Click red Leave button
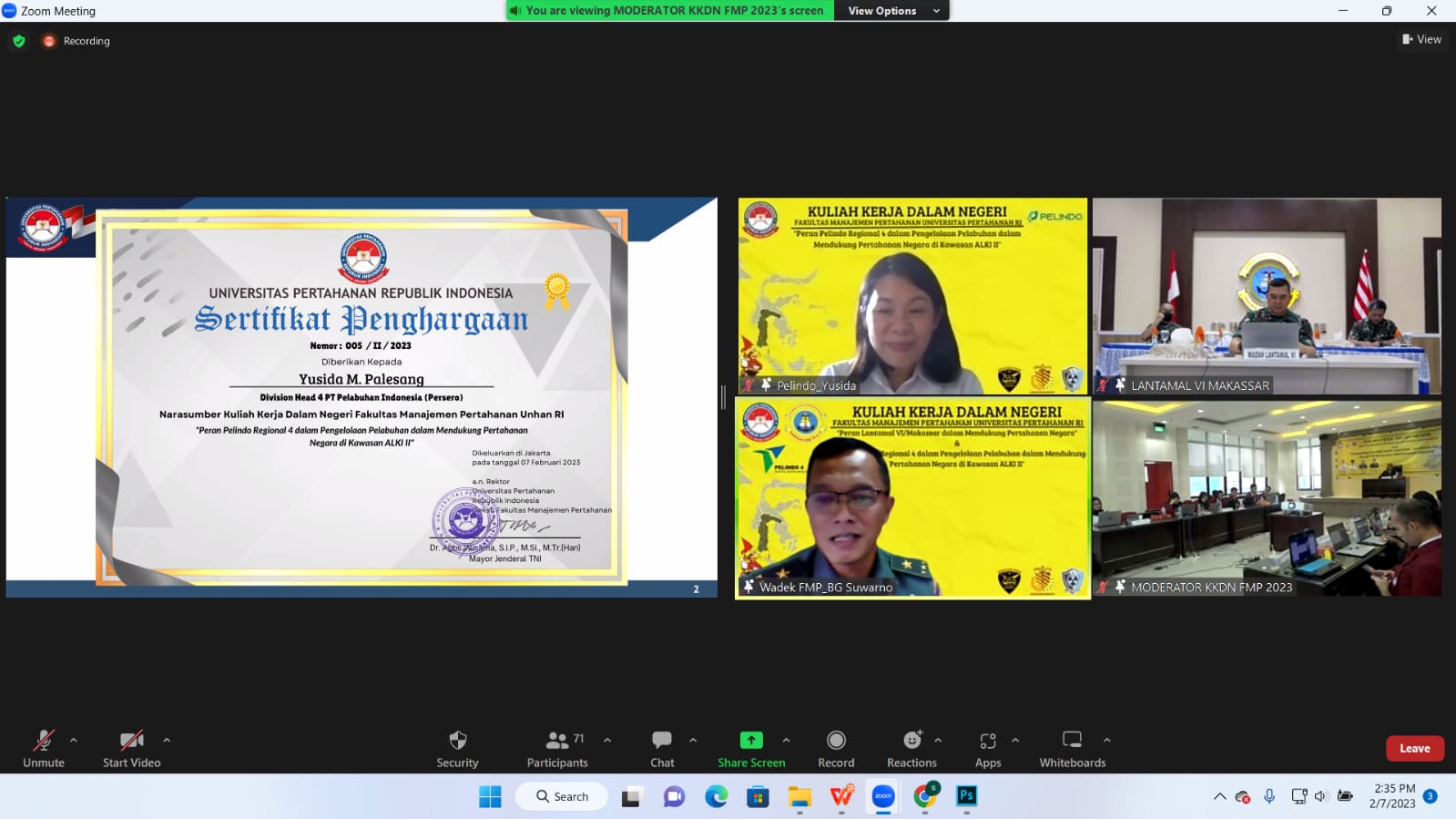 1415,748
